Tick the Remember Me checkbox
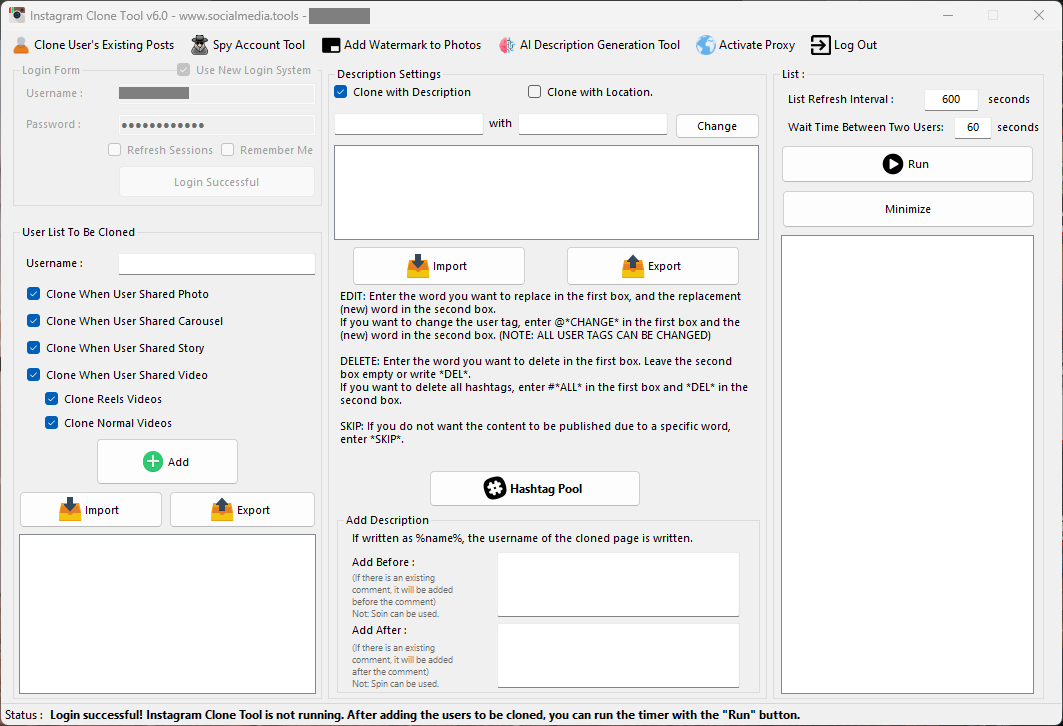The height and width of the screenshot is (726, 1063). pyautogui.click(x=228, y=150)
